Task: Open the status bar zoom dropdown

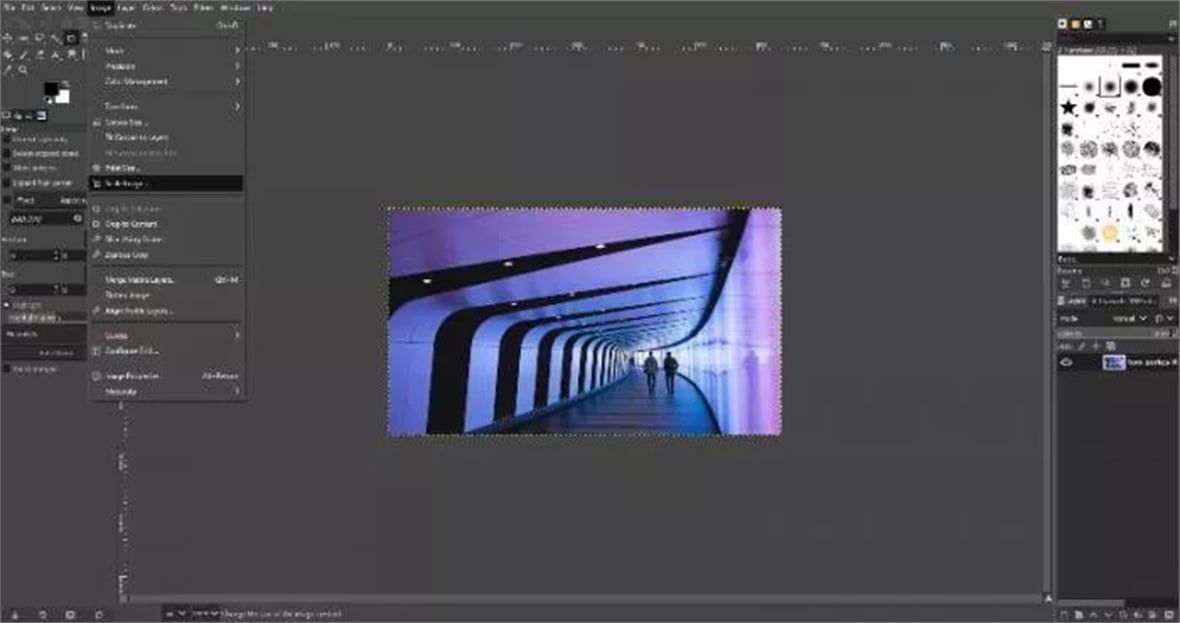Action: click(x=205, y=614)
